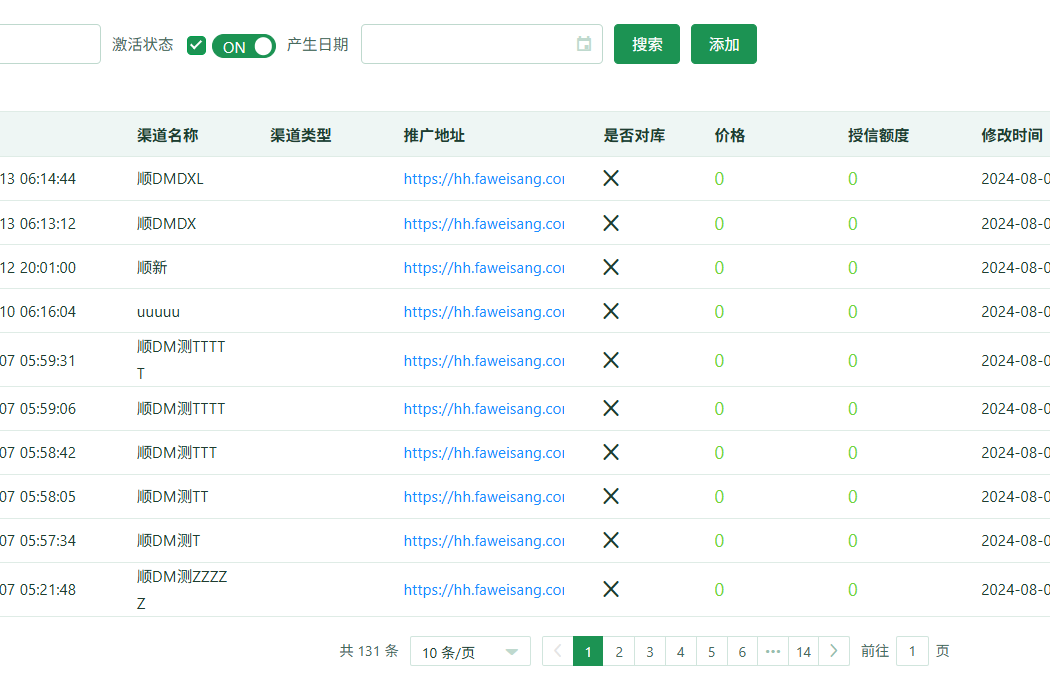Click the X icon in 05:59:31 row
1050x682 pixels.
[611, 360]
